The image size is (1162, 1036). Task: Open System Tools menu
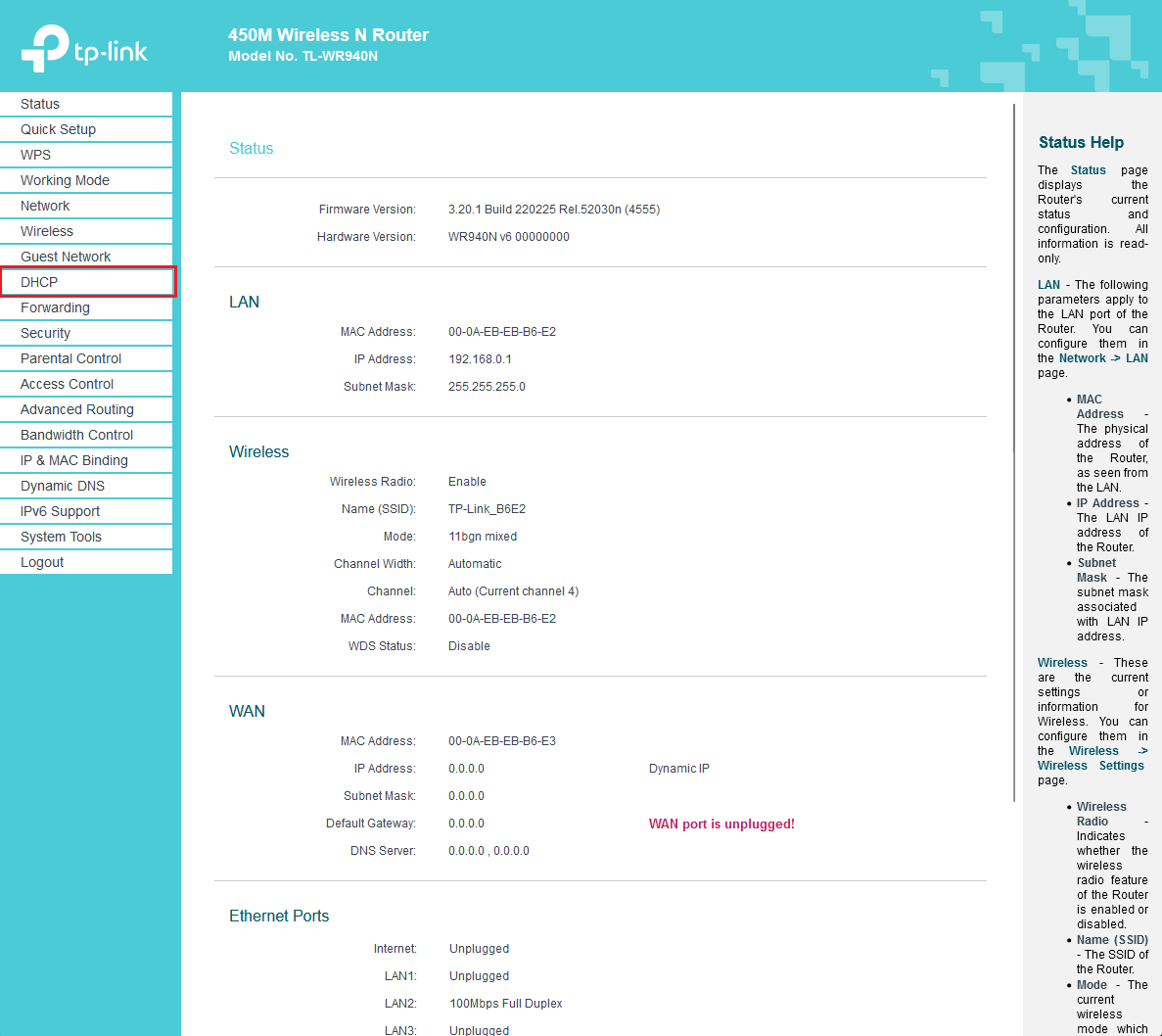(61, 537)
